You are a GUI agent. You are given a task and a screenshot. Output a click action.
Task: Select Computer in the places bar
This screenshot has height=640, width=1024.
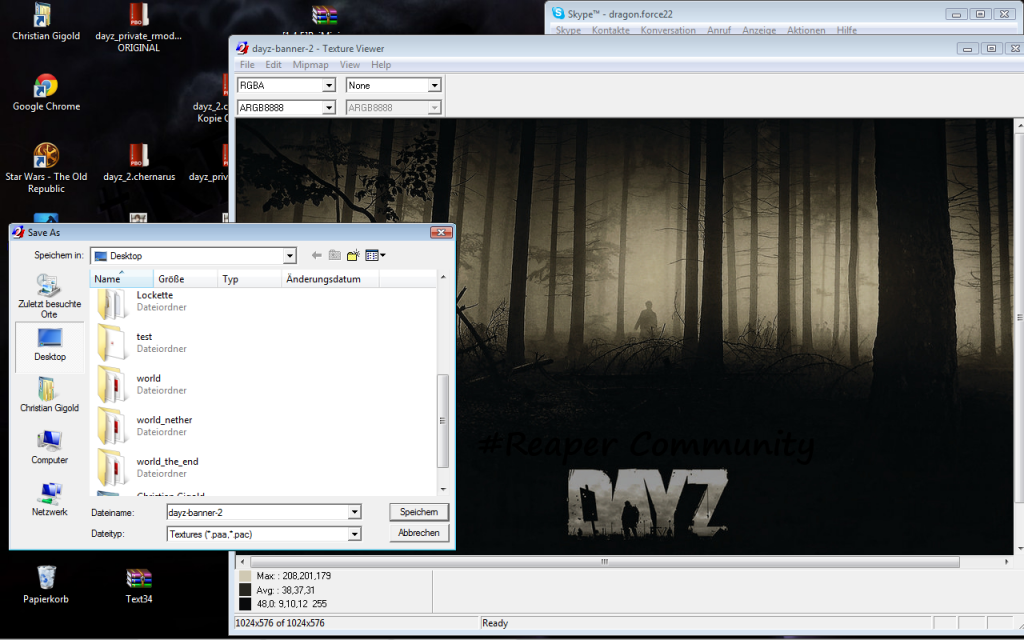click(x=50, y=447)
